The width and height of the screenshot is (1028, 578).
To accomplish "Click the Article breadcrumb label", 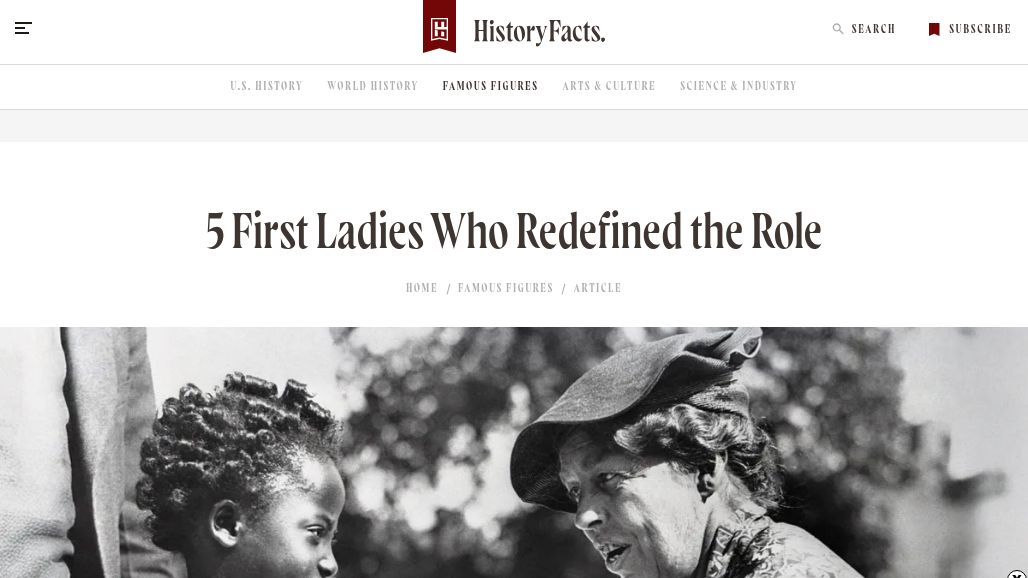I will tap(597, 288).
